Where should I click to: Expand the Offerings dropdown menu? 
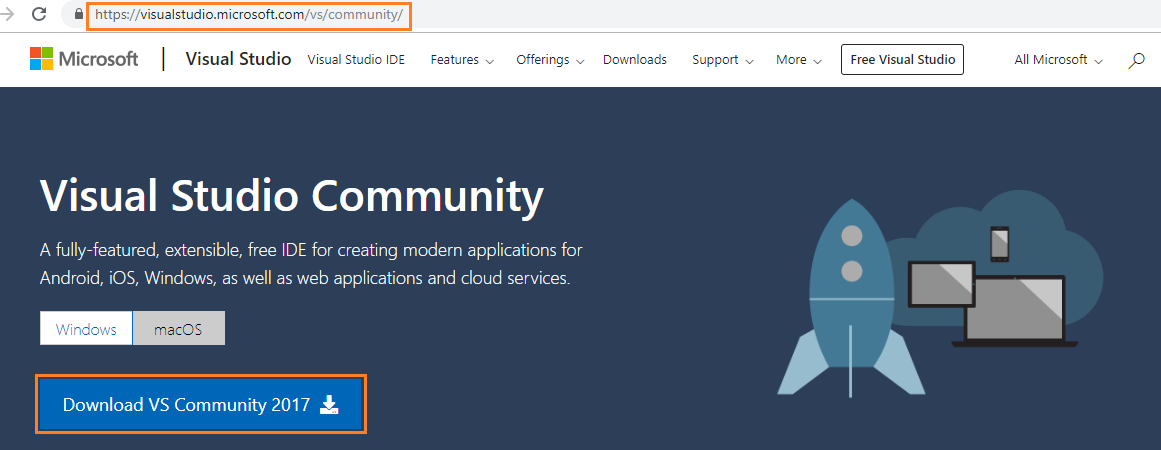click(550, 60)
